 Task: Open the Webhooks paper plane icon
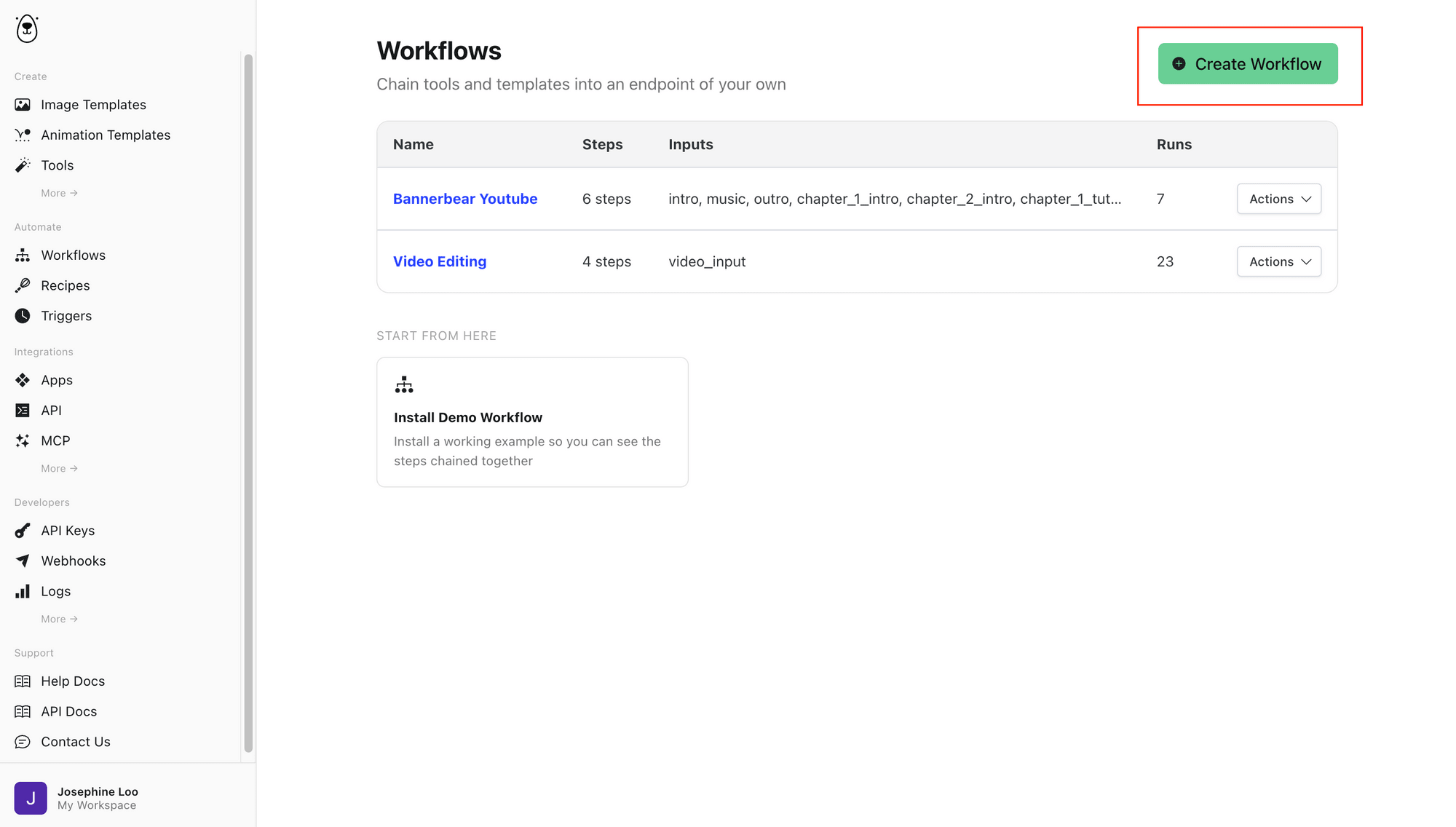(x=23, y=561)
